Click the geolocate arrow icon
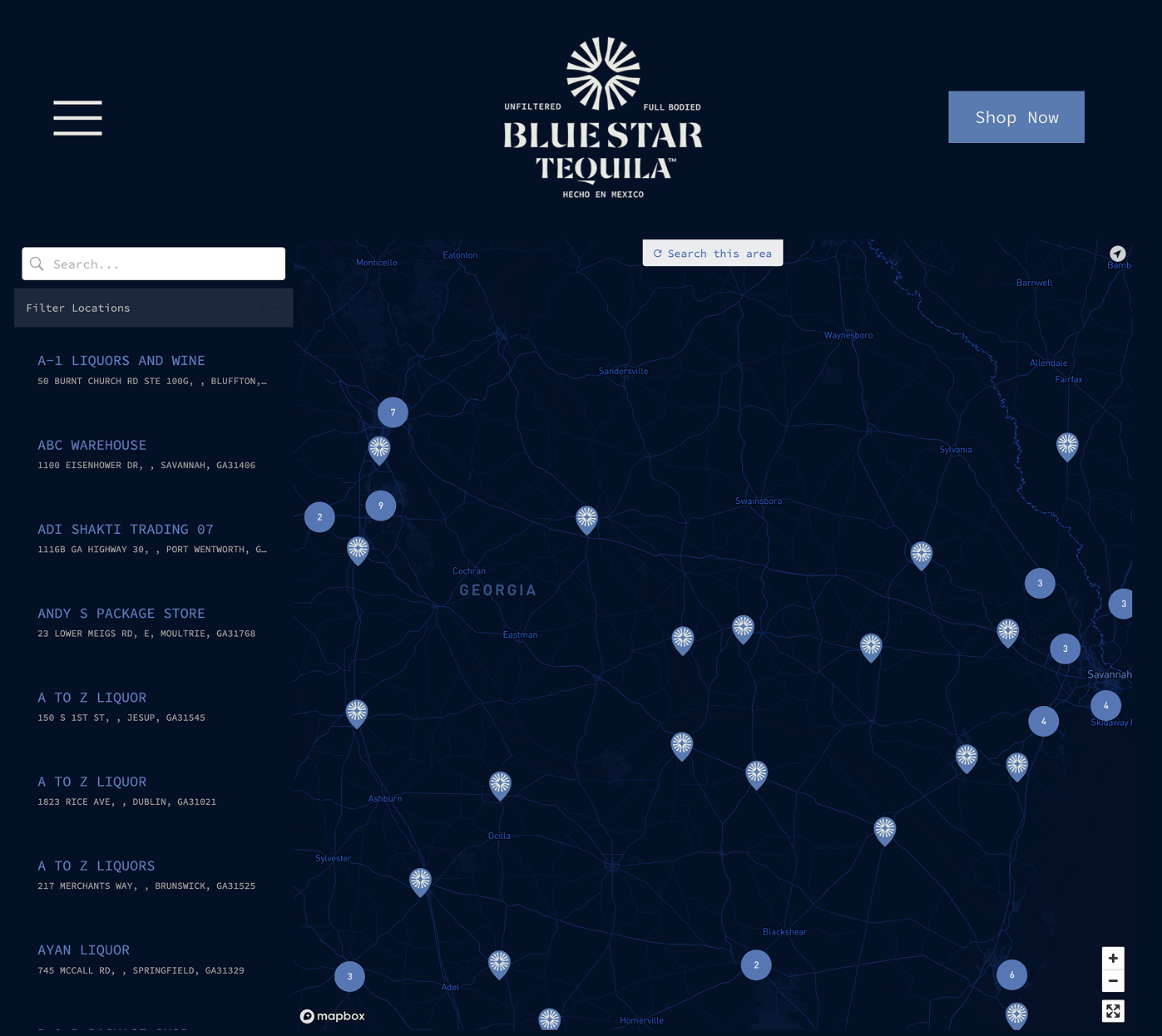1162x1036 pixels. point(1117,253)
